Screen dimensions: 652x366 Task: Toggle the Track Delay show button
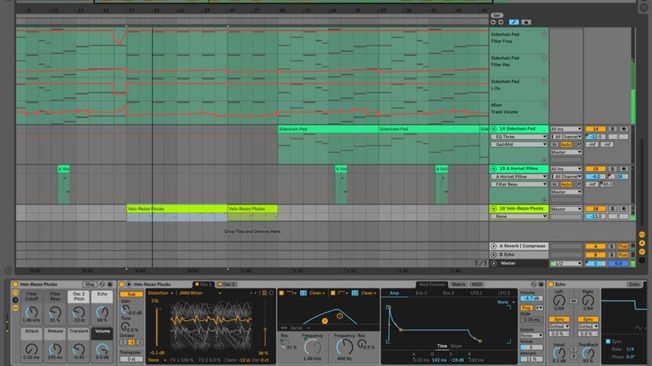coord(642,260)
